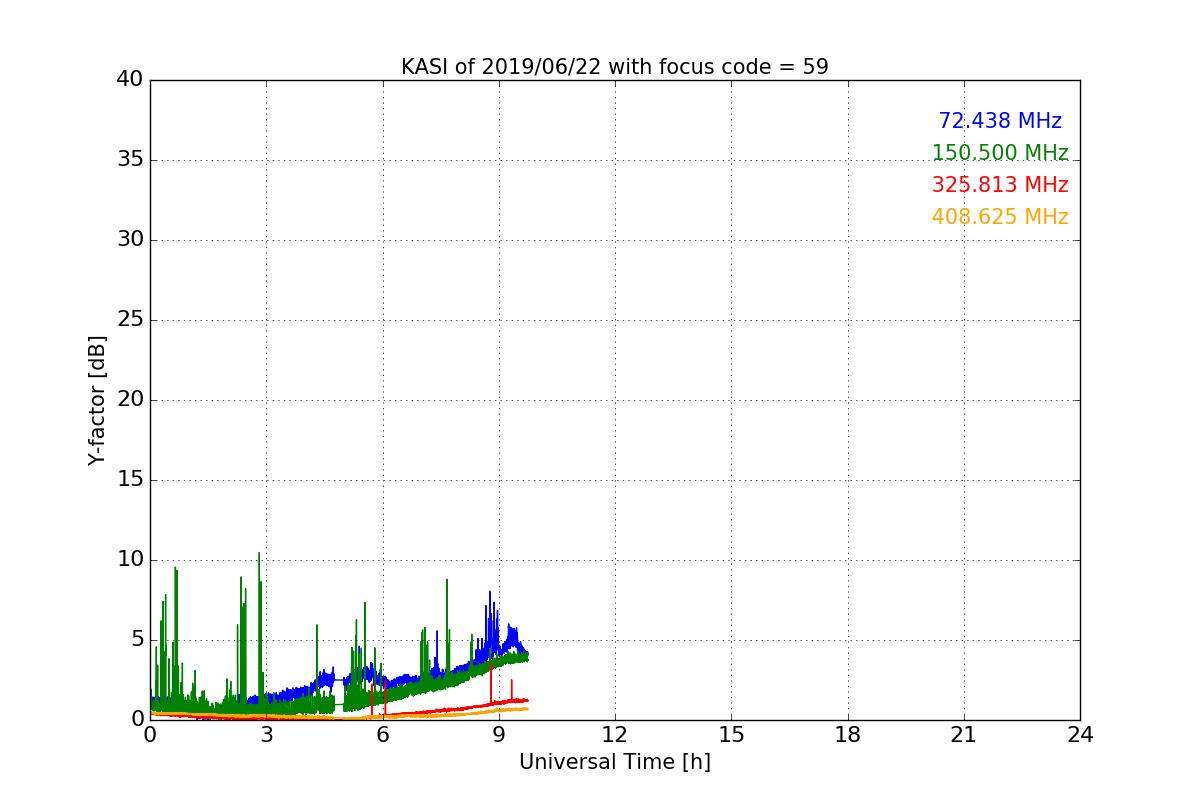Click the y-axis tick label 20
1200x800 pixels.
click(x=130, y=400)
